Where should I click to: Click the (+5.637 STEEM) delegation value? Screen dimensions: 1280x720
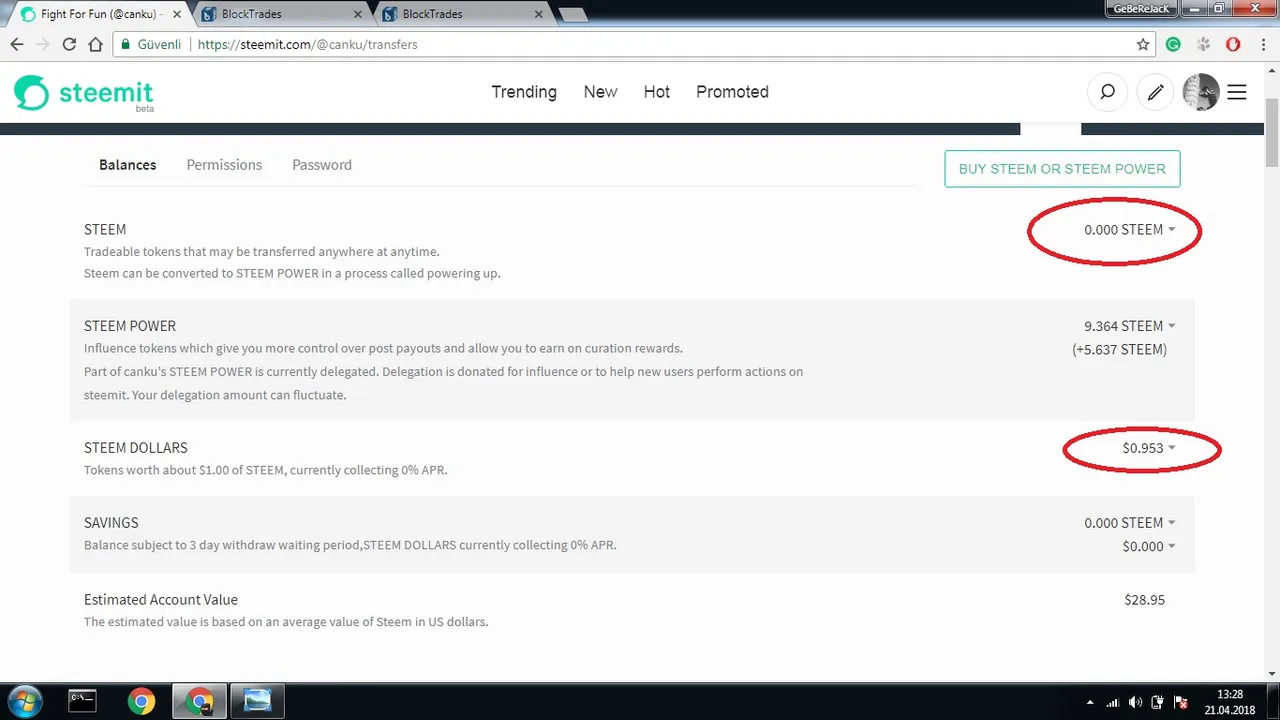click(x=1119, y=350)
